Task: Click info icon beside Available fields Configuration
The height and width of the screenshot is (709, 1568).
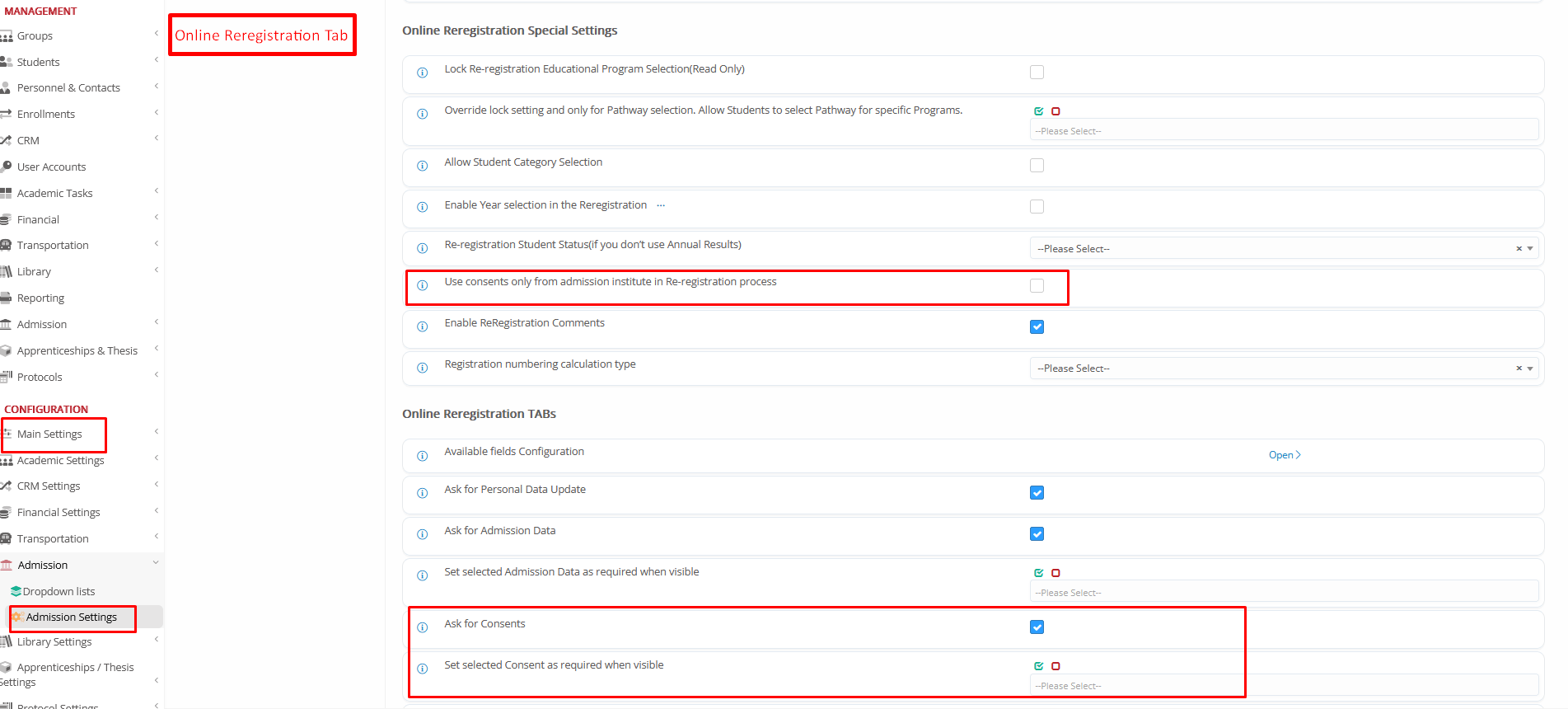Action: (x=422, y=456)
